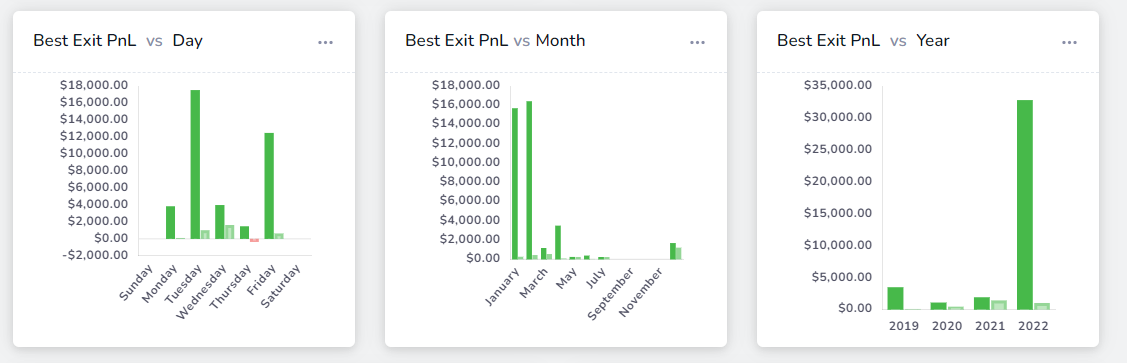Click the 2019 bar in Year chart

click(895, 298)
